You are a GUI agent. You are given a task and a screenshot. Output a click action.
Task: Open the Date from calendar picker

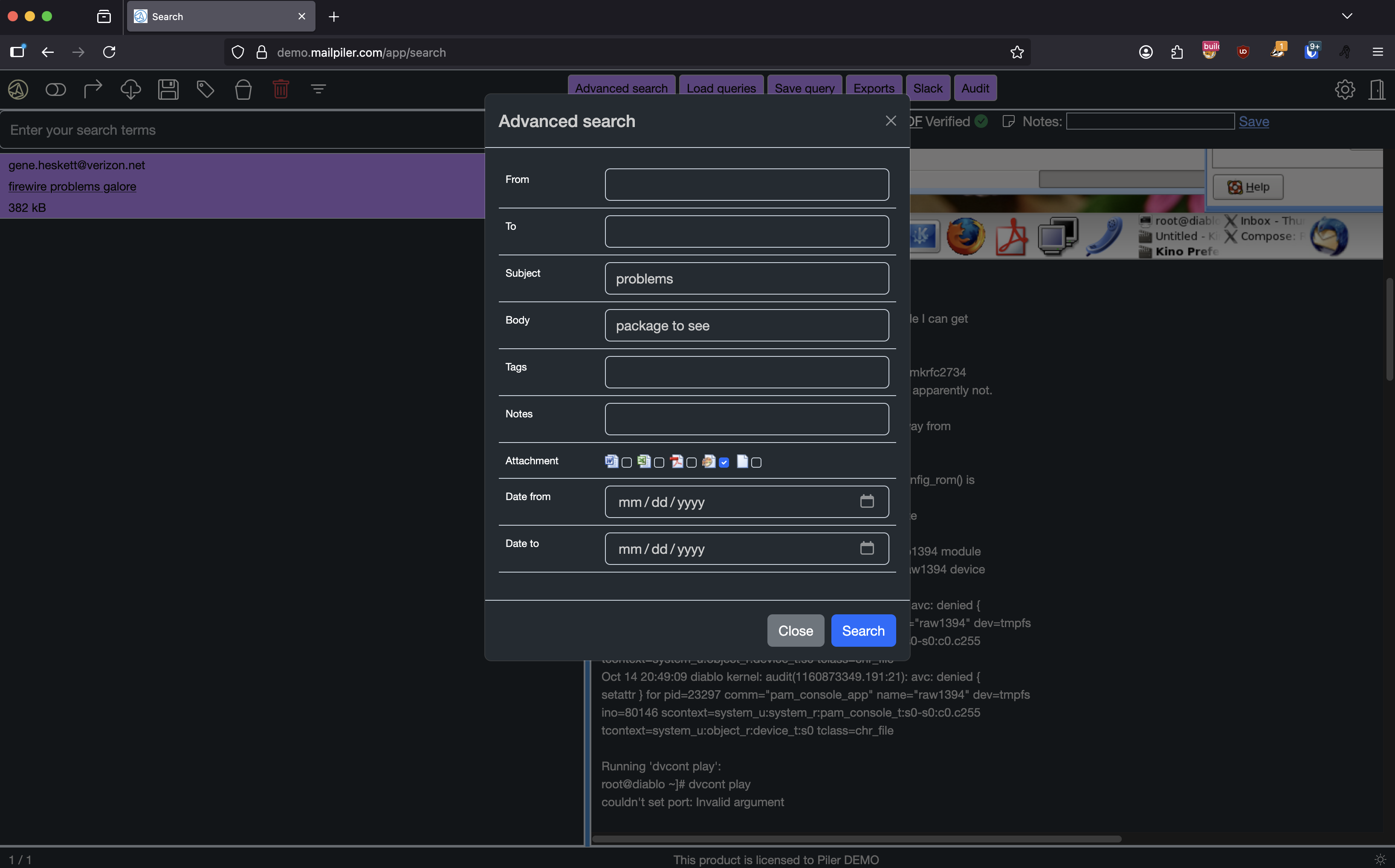[867, 501]
